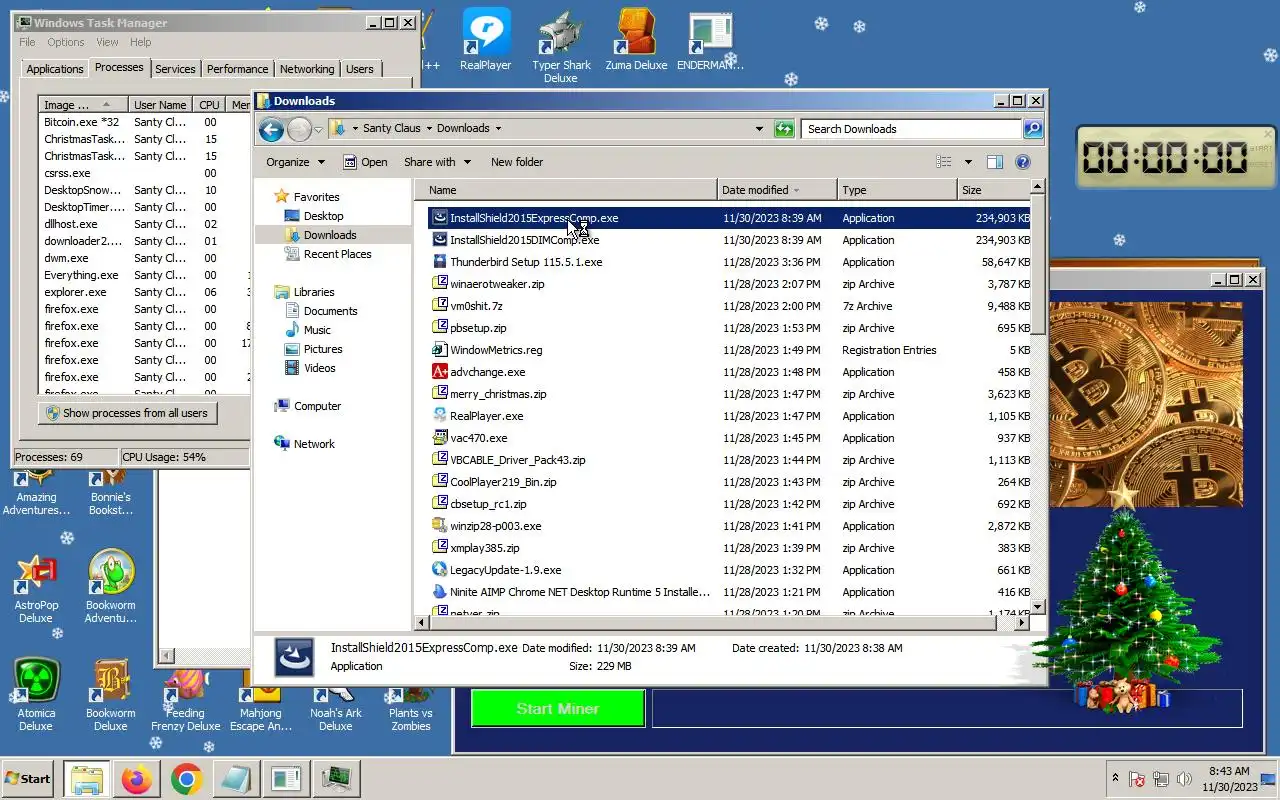The height and width of the screenshot is (800, 1280).
Task: Sort processes by CPU column header
Action: (x=209, y=105)
